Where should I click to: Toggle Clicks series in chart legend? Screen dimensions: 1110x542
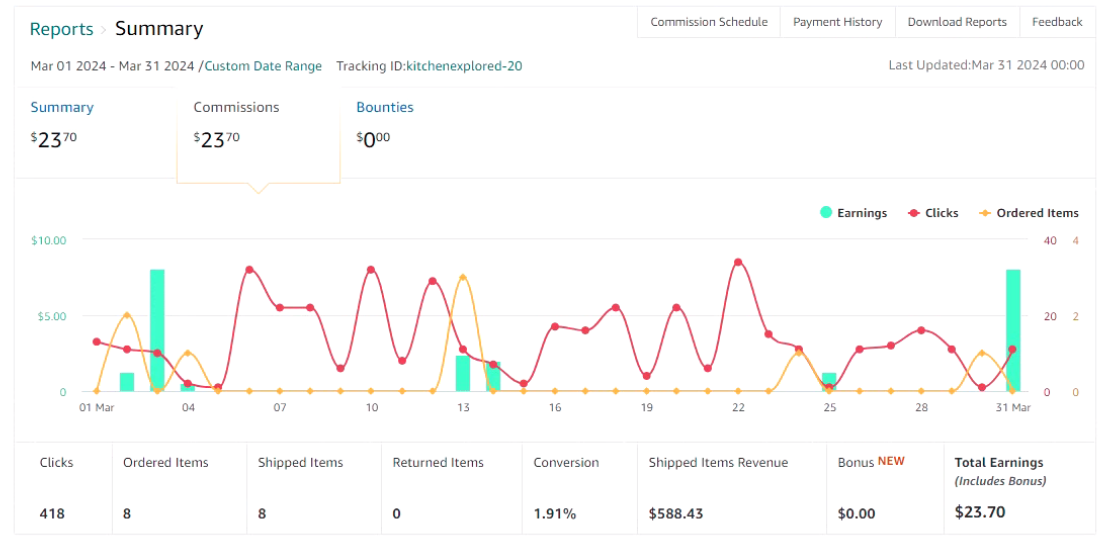pos(933,213)
